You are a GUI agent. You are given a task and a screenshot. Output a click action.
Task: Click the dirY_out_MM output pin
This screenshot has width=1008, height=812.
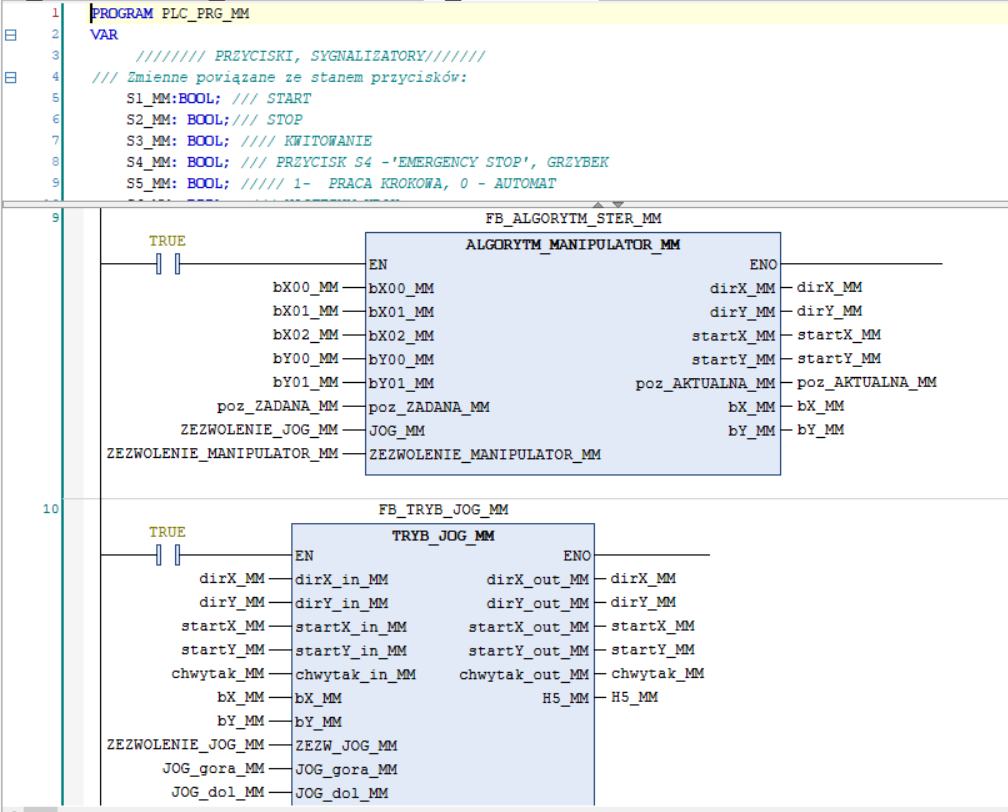[x=538, y=604]
